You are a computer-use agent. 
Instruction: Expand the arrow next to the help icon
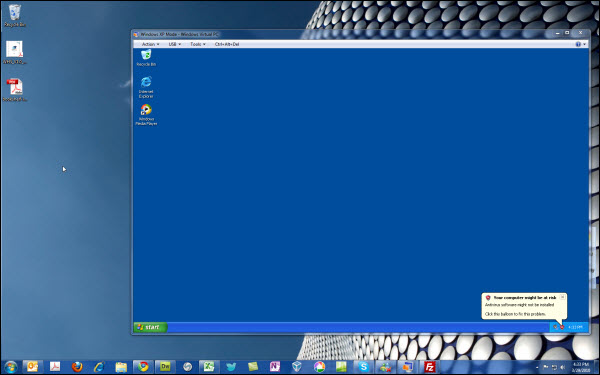[x=584, y=44]
